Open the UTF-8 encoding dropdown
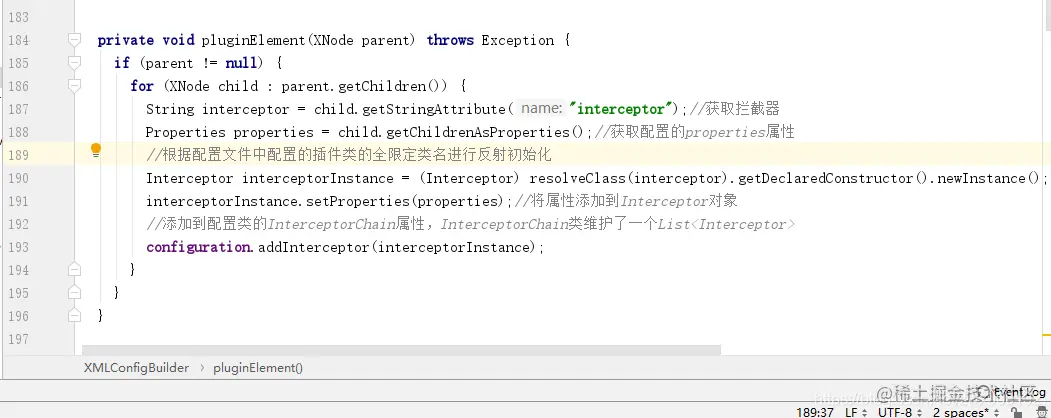The width and height of the screenshot is (1051, 418). coord(900,412)
